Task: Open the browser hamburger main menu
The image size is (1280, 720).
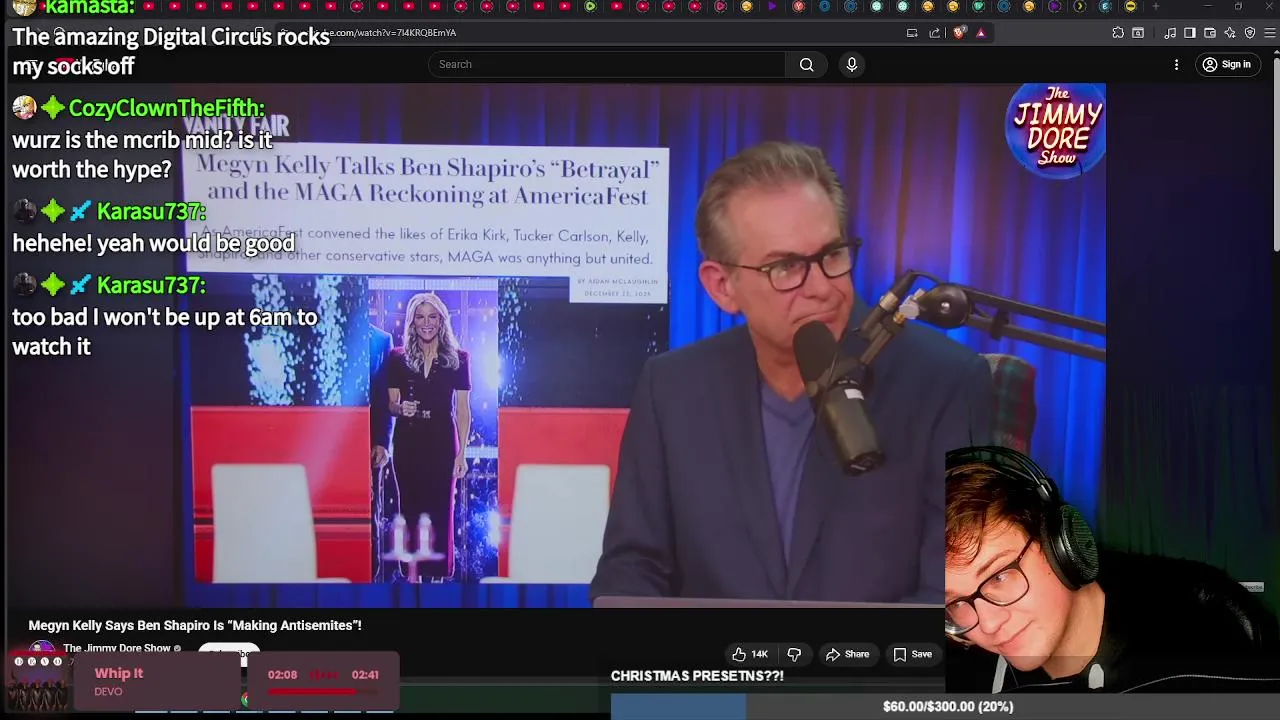Action: 1270,33
